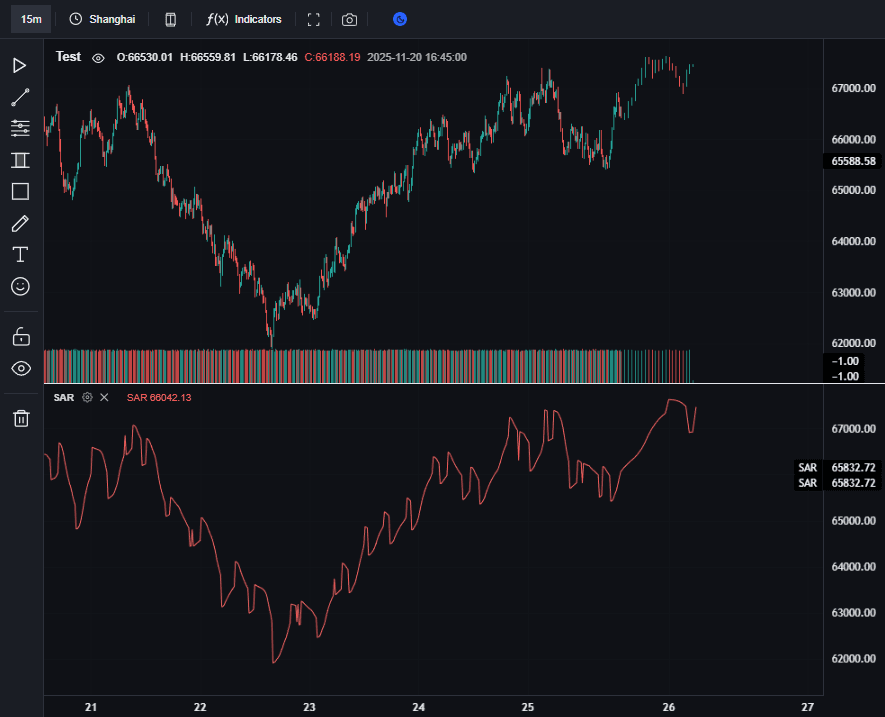Image resolution: width=885 pixels, height=717 pixels.
Task: Pick the pencil brush drawing tool
Action: point(20,223)
